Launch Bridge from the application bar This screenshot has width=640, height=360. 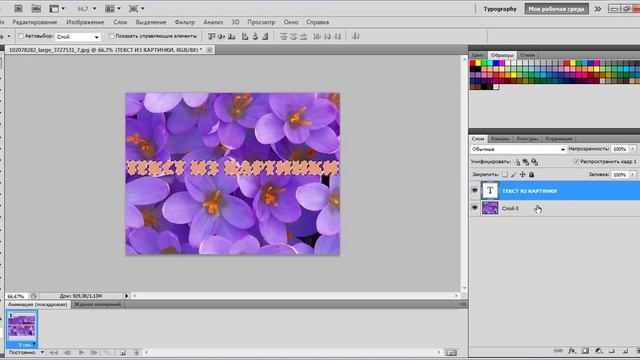18,8
